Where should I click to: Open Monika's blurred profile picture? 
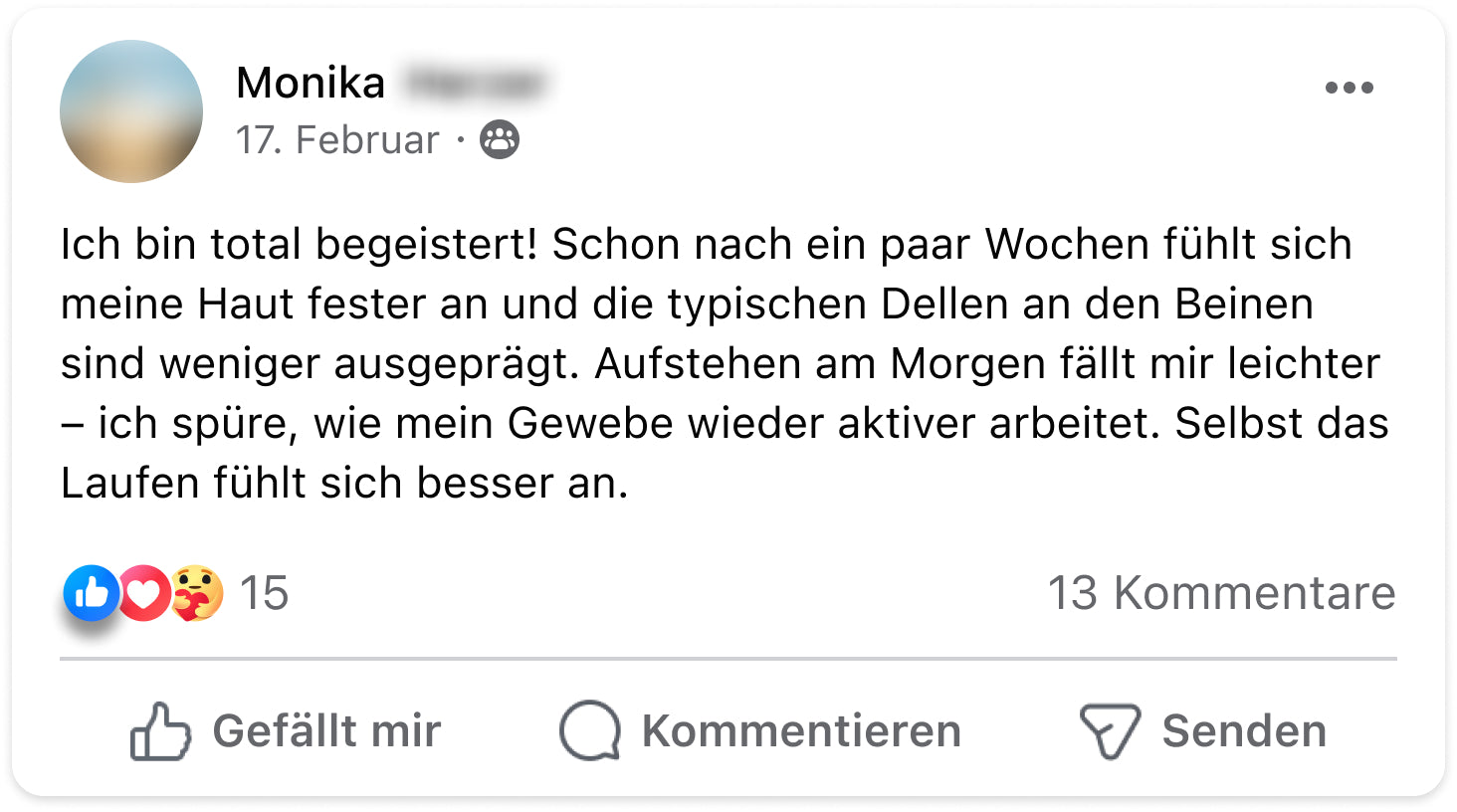click(x=131, y=111)
